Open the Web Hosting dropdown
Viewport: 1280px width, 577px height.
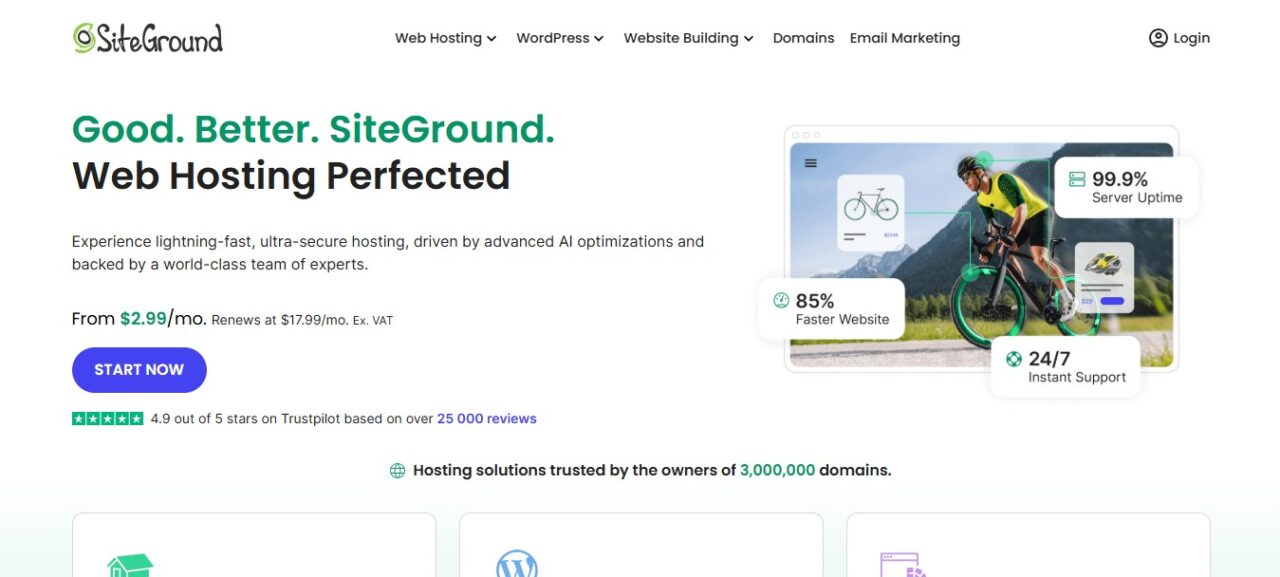click(445, 38)
